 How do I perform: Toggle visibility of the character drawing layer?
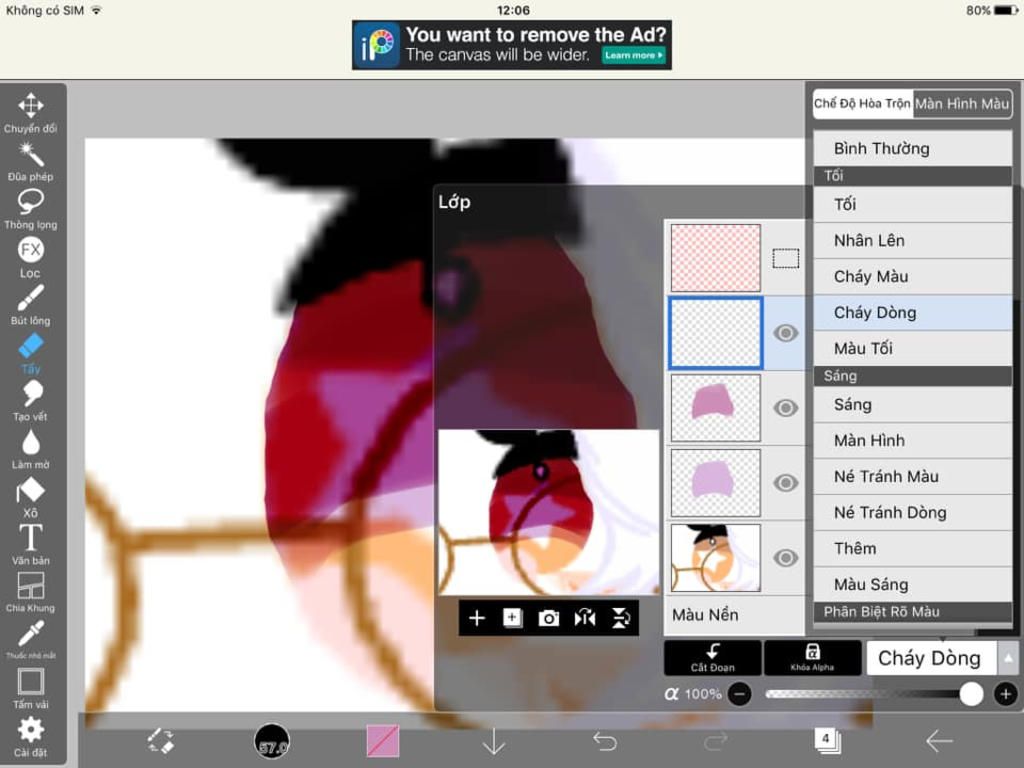click(x=785, y=558)
